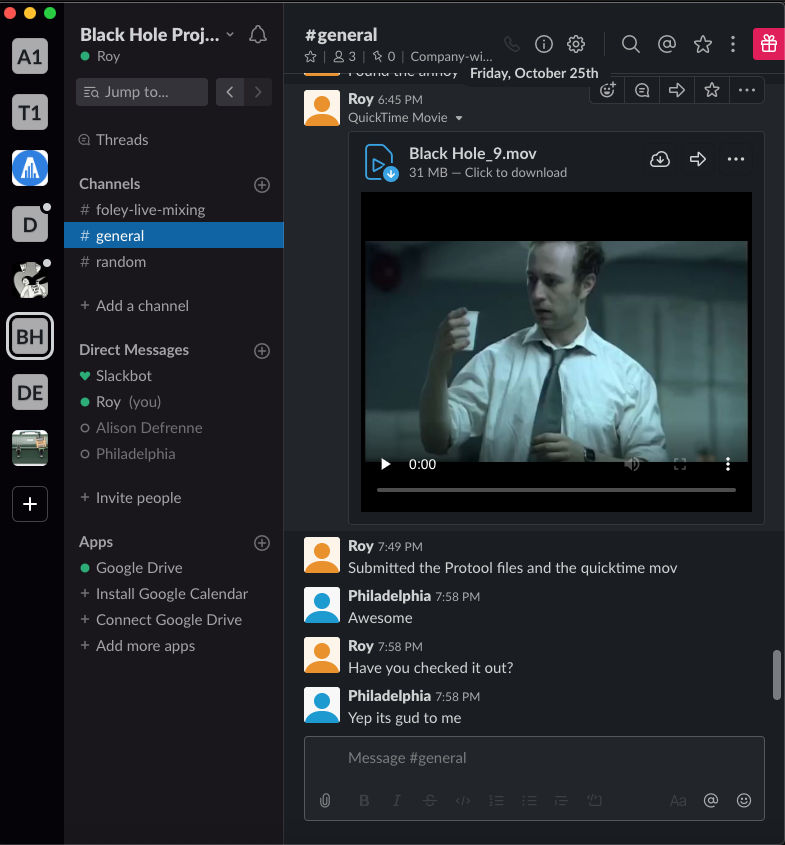Click the Message #general input field
The height and width of the screenshot is (845, 785).
coord(534,758)
